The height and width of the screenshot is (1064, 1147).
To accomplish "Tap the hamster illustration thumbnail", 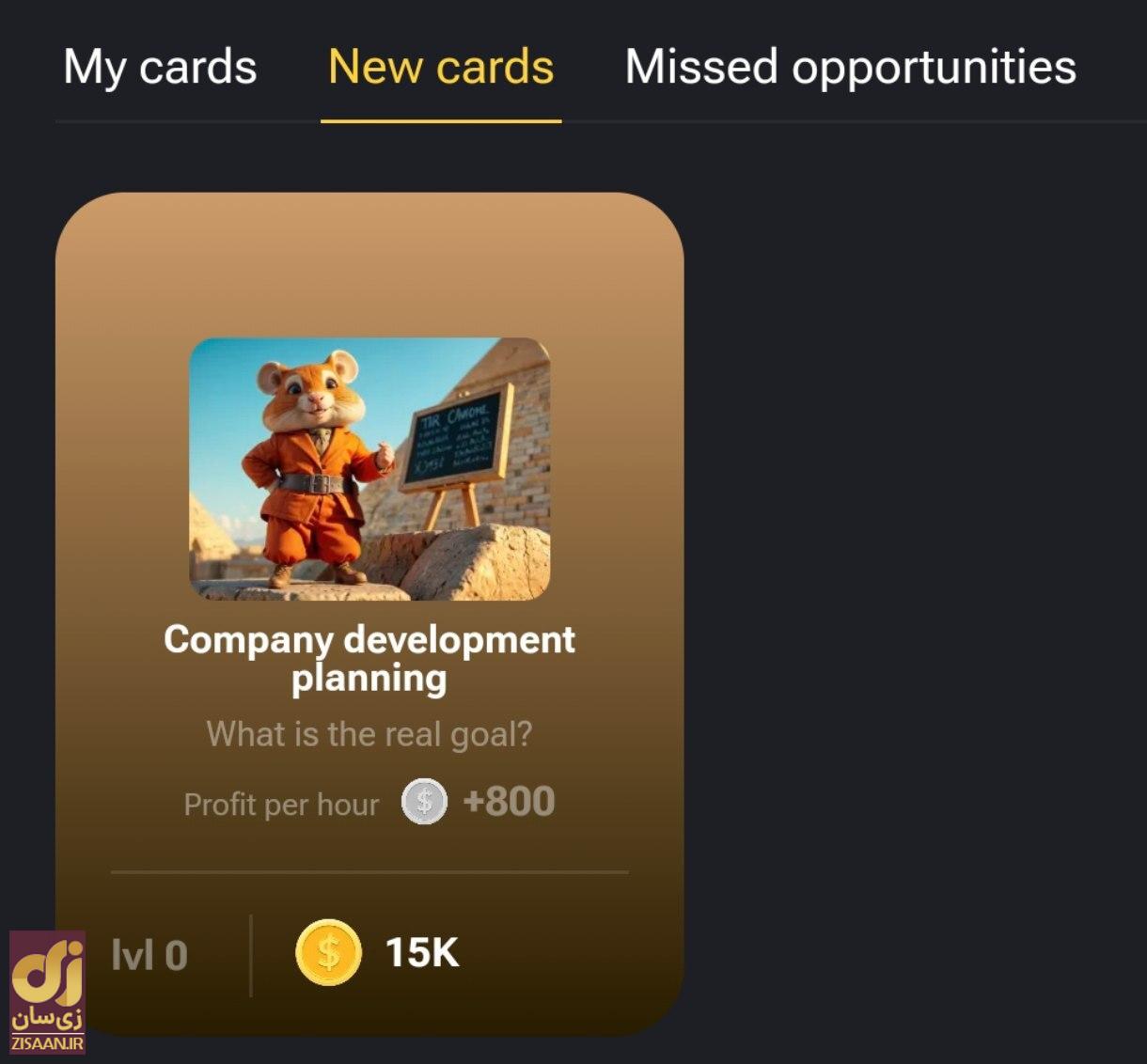I will [x=369, y=469].
